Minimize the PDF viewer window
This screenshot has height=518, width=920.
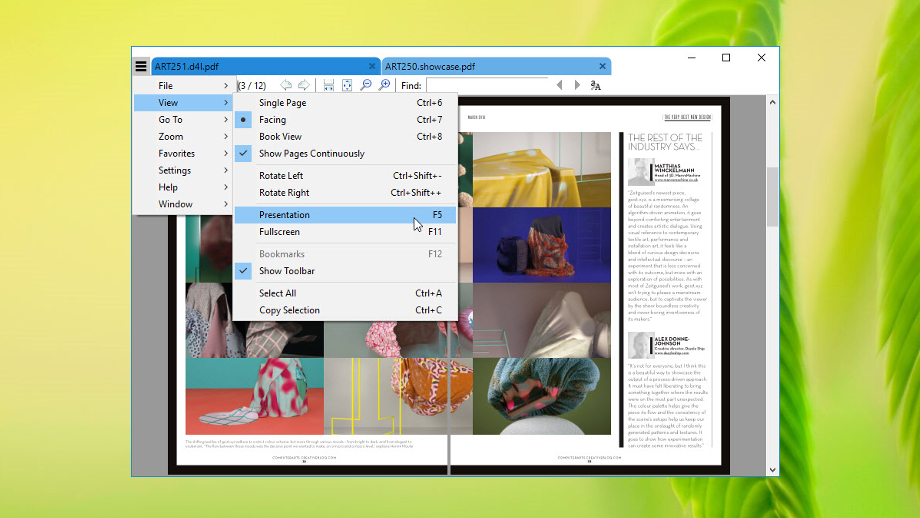[x=692, y=57]
